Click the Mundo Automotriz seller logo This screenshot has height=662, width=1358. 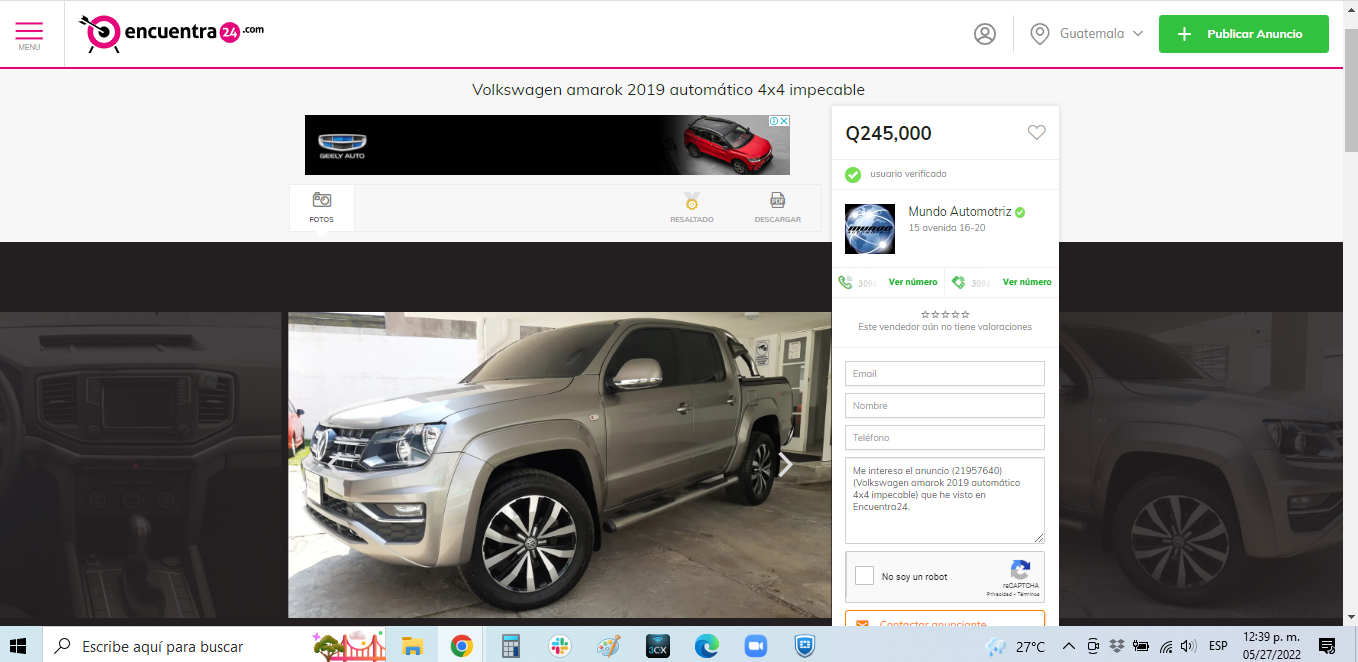coord(869,229)
